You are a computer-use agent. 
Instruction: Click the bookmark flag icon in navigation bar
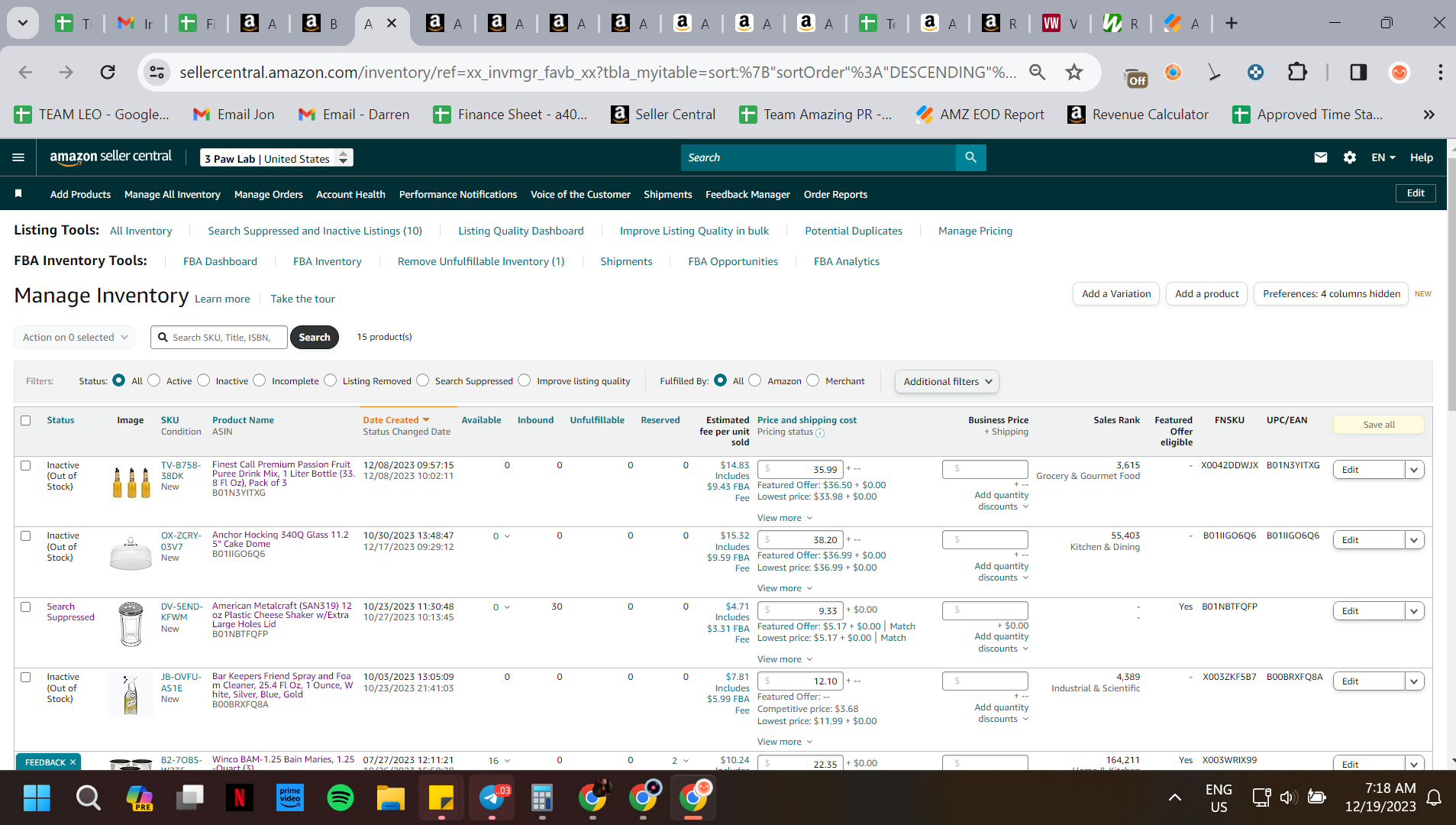click(x=18, y=194)
